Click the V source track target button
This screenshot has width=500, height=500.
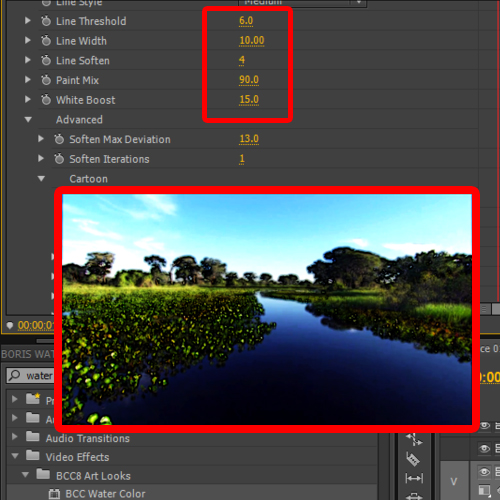pyautogui.click(x=454, y=481)
